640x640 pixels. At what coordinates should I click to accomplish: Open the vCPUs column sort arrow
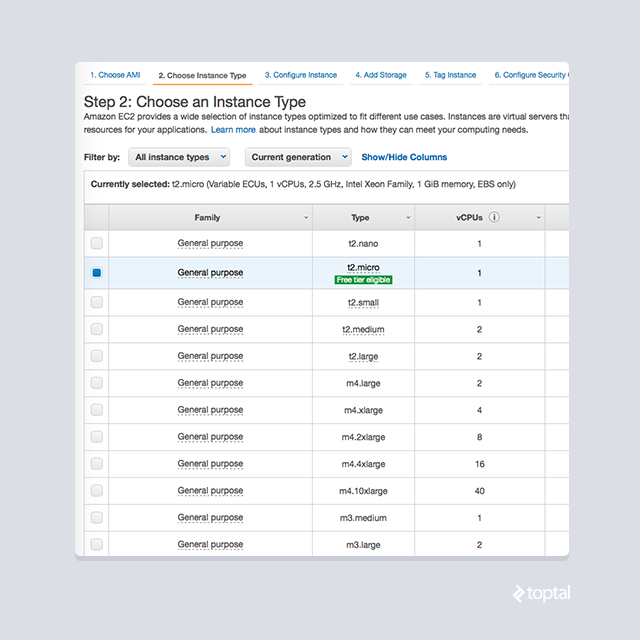click(x=538, y=218)
